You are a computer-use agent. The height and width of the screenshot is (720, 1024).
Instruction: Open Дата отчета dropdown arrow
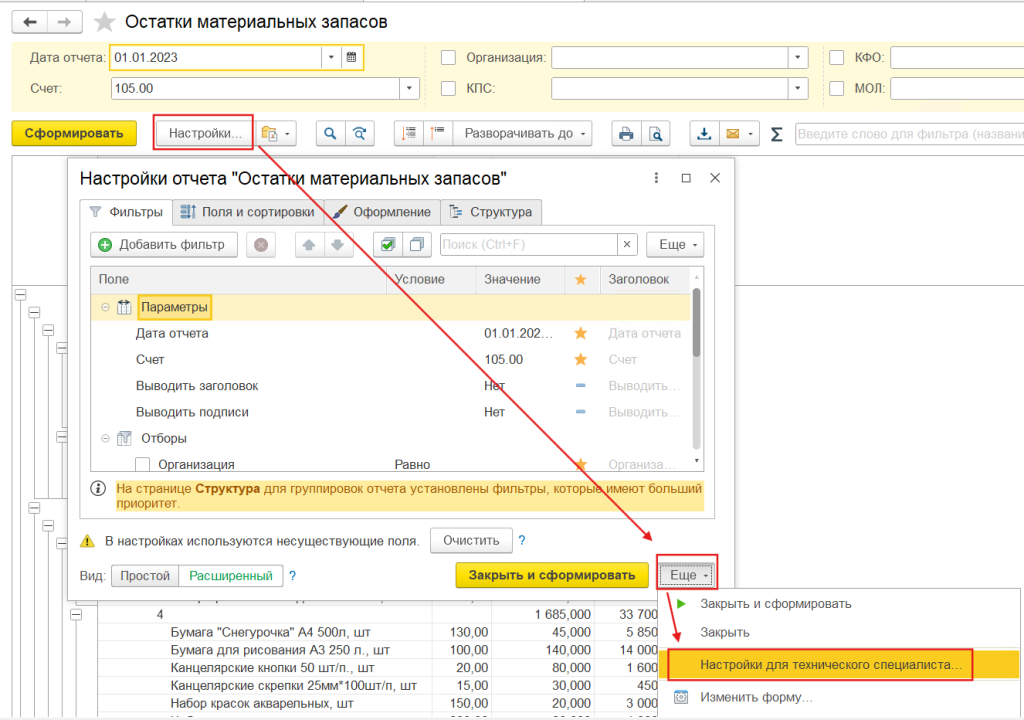click(x=331, y=57)
